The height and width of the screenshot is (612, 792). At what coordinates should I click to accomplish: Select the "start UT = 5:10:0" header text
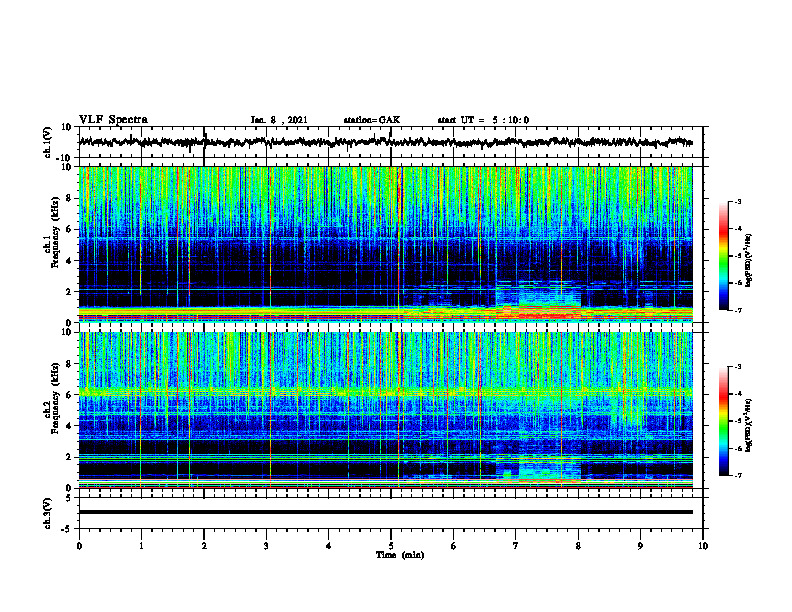point(483,120)
